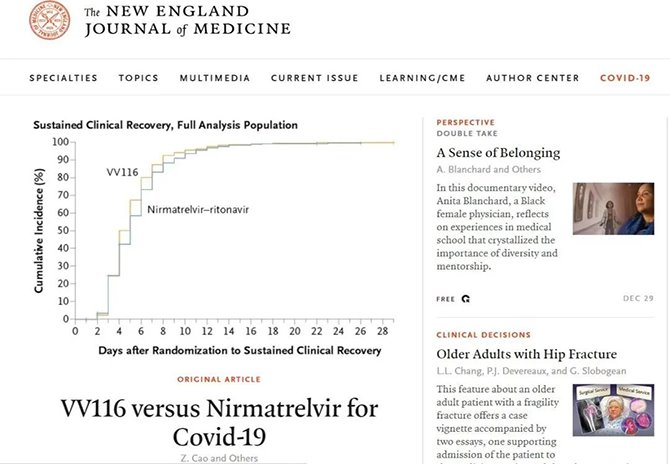Open the Author Center menu
The image size is (670, 464).
click(533, 78)
